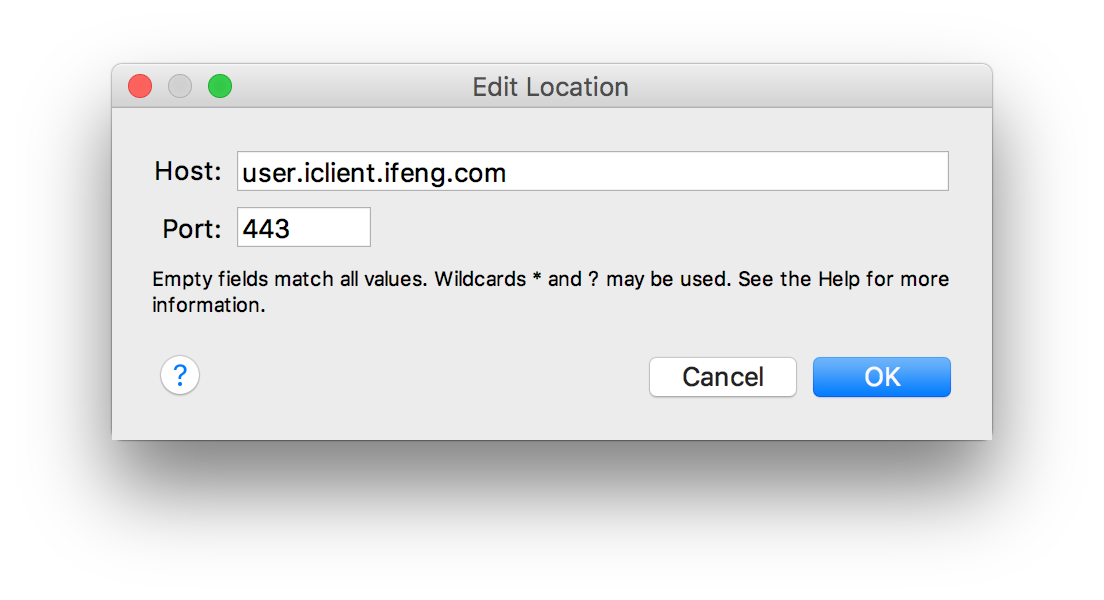Screen dimensions: 1104x600
Task: Close the Edit Location dialog with red button
Action: coord(140,87)
